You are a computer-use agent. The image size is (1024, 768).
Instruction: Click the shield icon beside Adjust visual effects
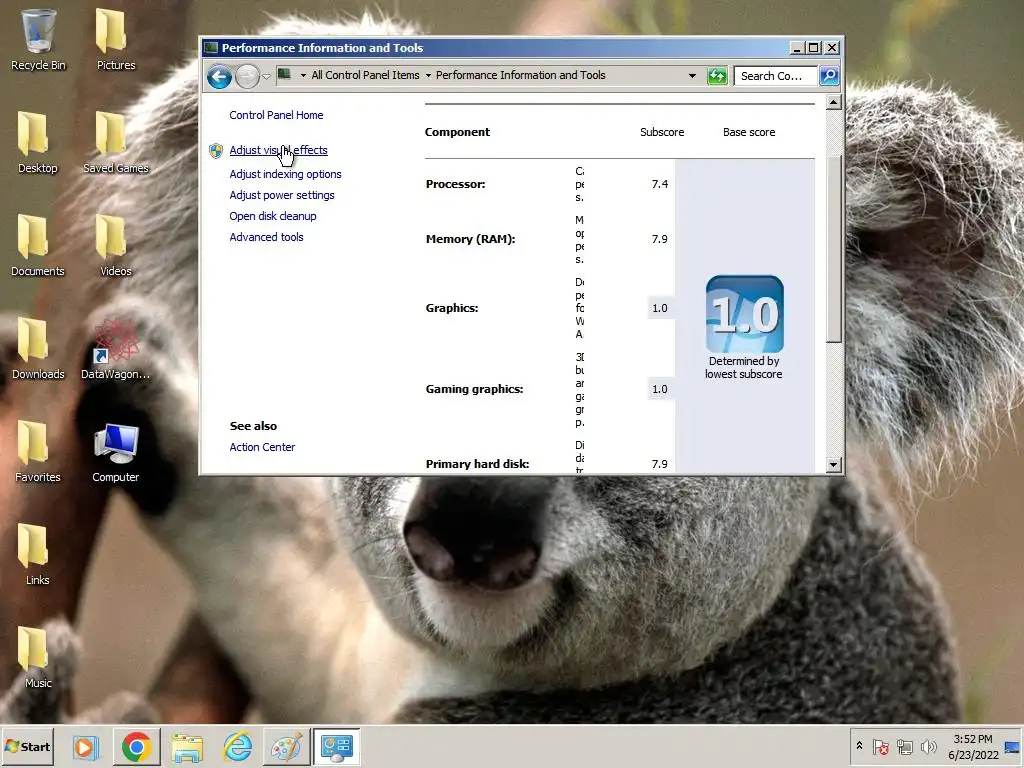tap(216, 151)
